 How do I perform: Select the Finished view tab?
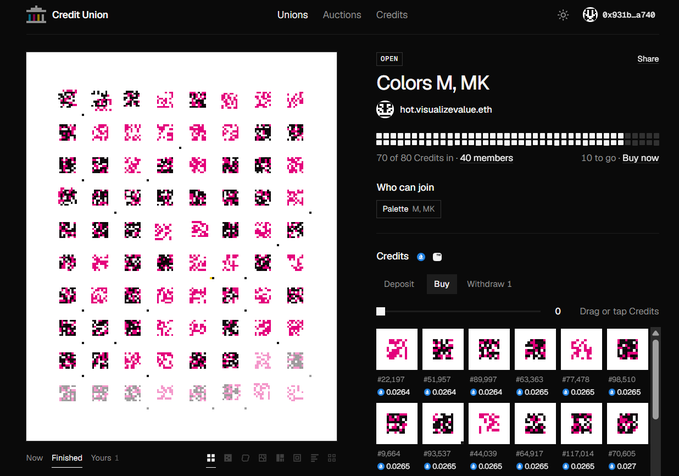67,458
